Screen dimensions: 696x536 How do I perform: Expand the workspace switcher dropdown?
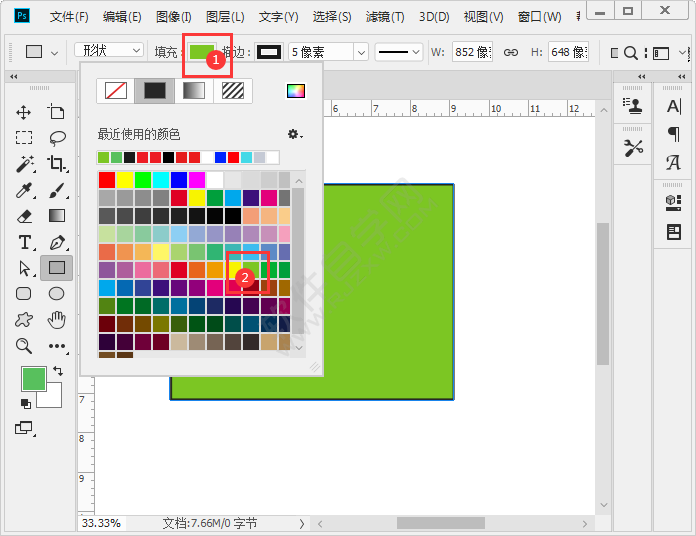point(682,52)
